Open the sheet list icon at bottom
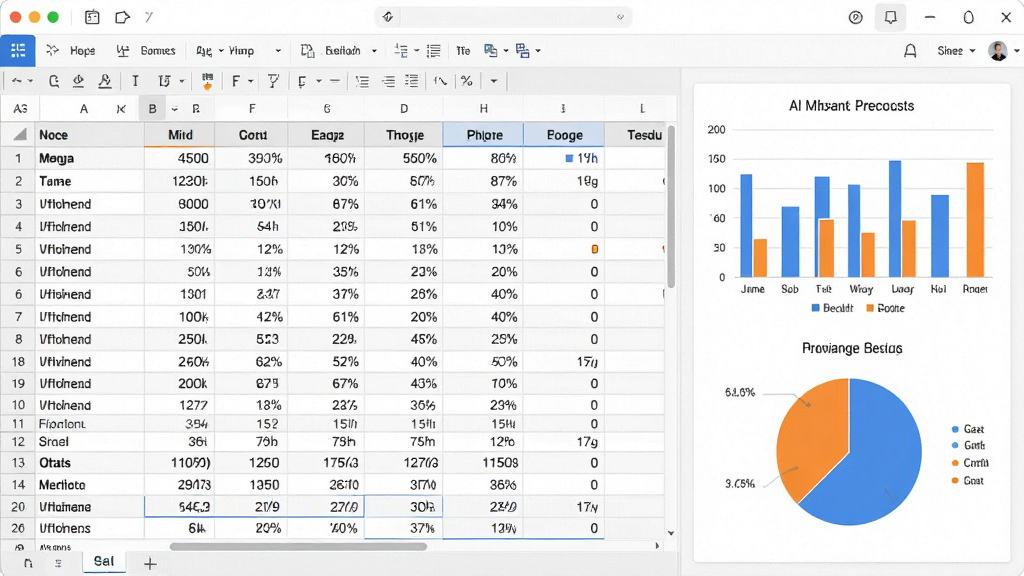Viewport: 1024px width, 576px height. click(x=59, y=563)
